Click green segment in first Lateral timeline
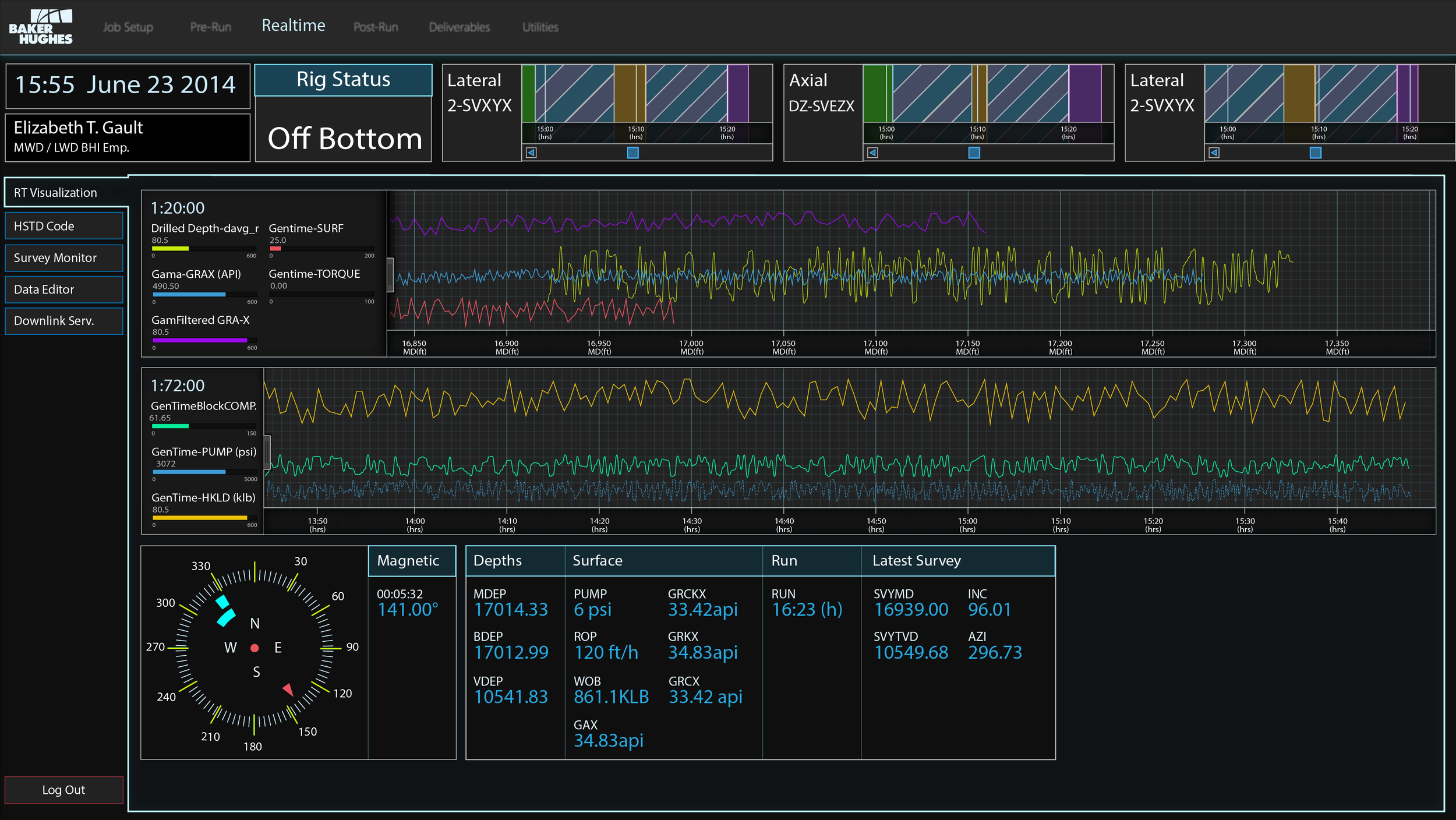This screenshot has height=820, width=1456. coord(528,93)
